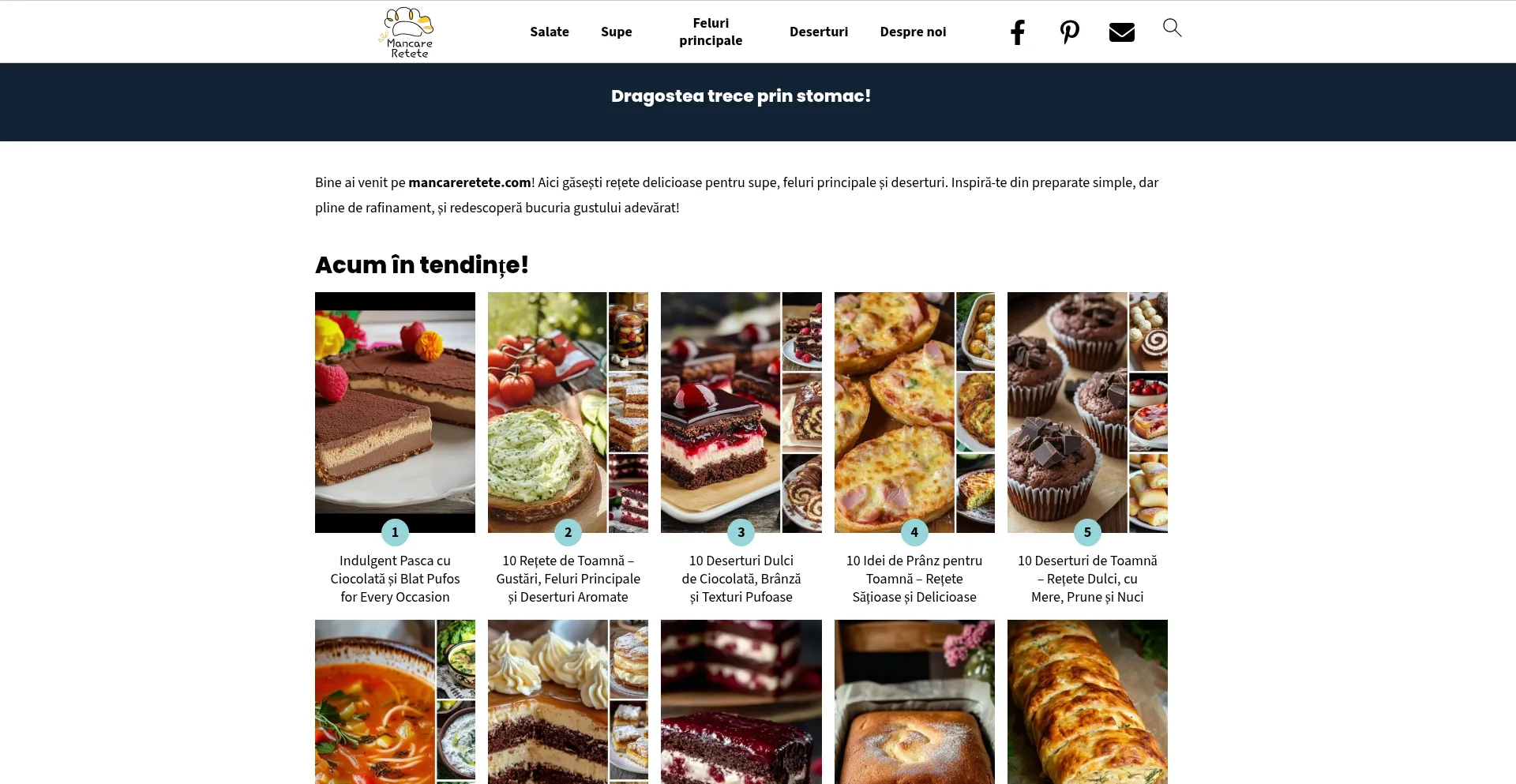
Task: Open 10 Deserturi Dulci de Ciocolată link
Action: [x=741, y=579]
